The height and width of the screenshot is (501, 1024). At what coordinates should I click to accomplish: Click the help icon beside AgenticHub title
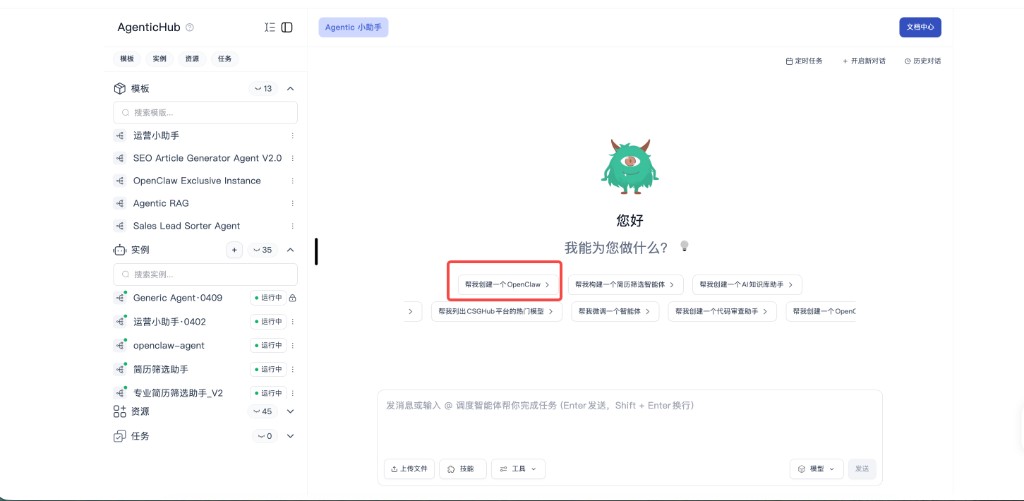click(190, 28)
